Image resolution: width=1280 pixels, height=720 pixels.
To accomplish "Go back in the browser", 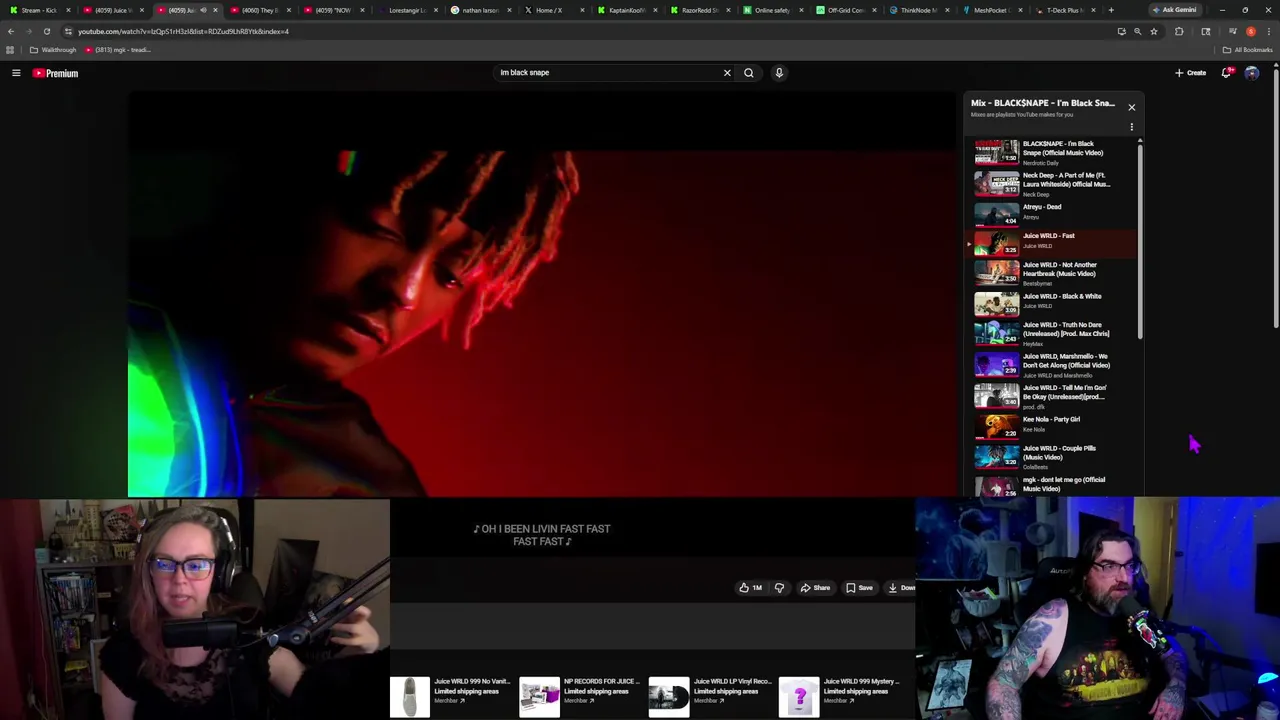I will [11, 31].
